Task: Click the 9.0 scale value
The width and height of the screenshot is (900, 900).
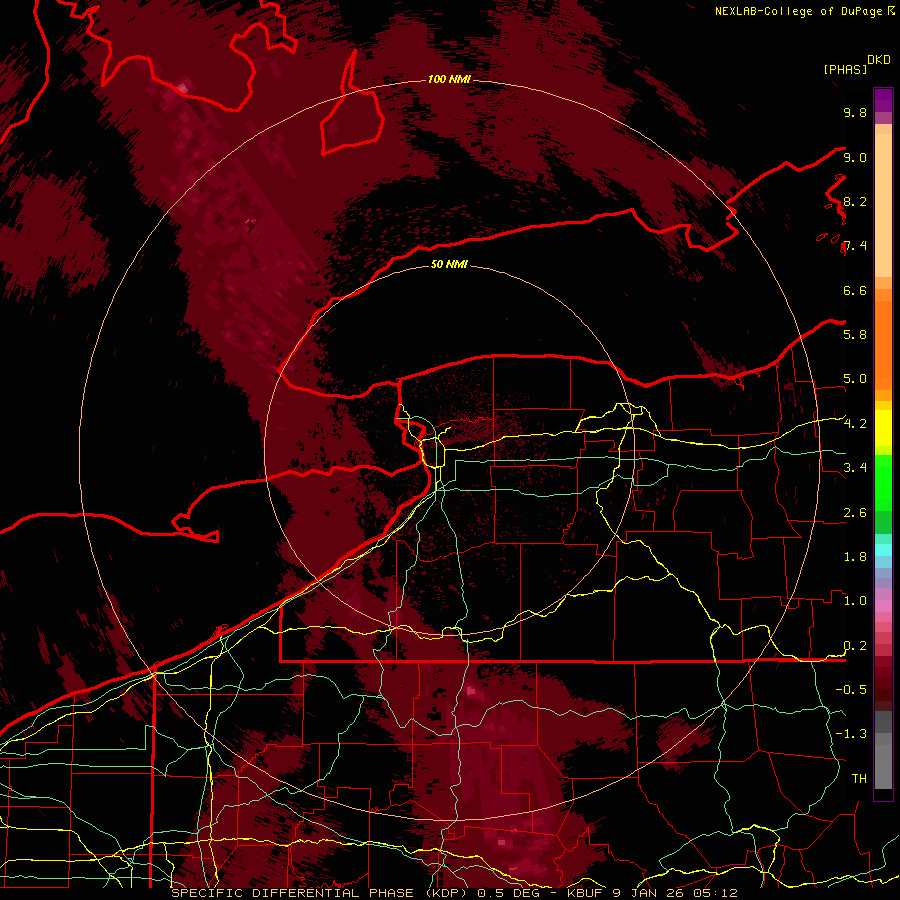Action: coord(855,157)
